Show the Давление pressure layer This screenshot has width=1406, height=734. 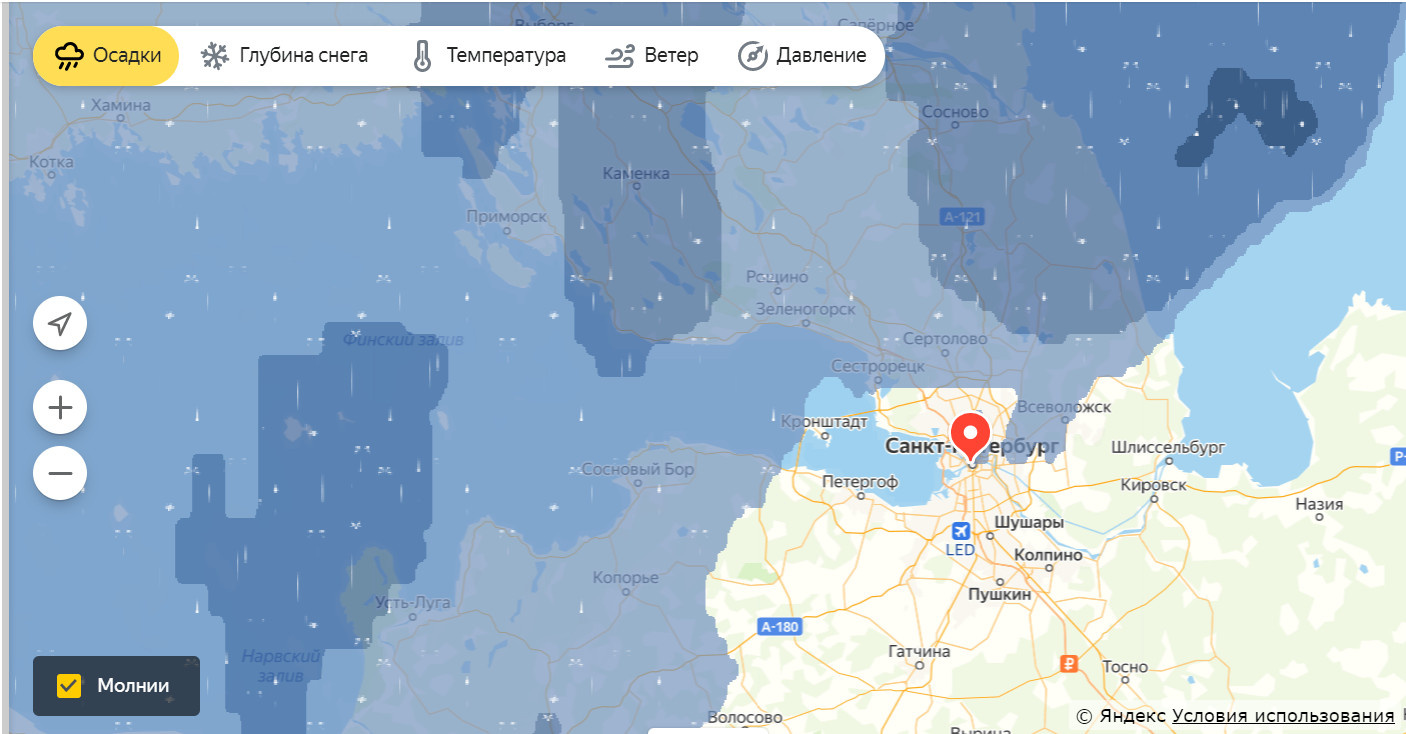[803, 55]
